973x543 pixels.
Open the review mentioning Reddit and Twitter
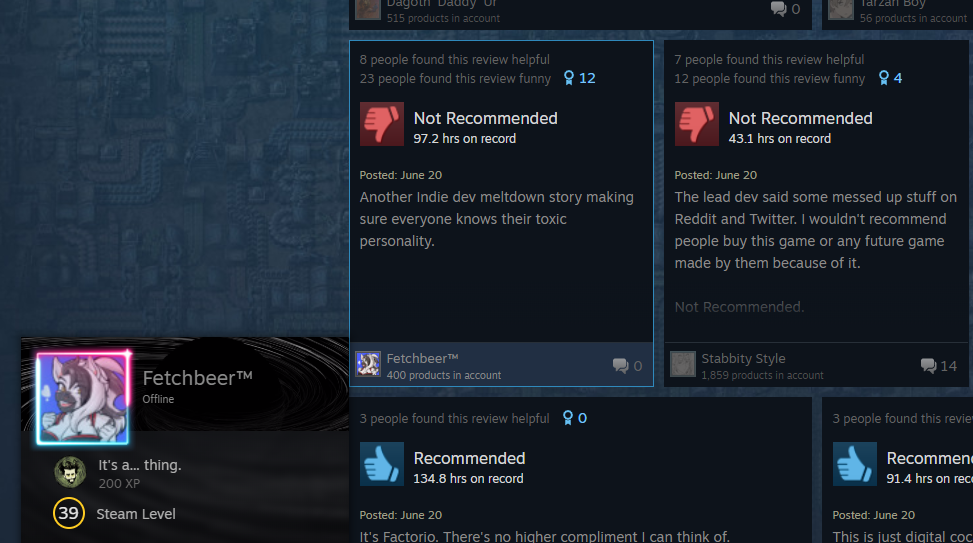click(x=815, y=230)
